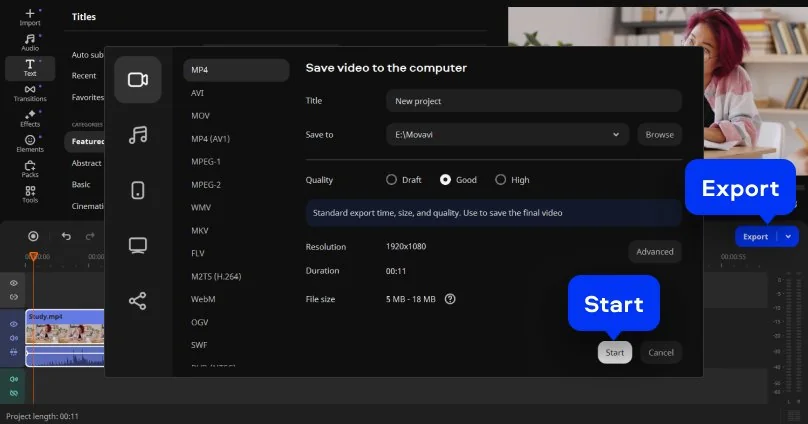Click the Start button
This screenshot has height=424, width=808.
pyautogui.click(x=615, y=352)
